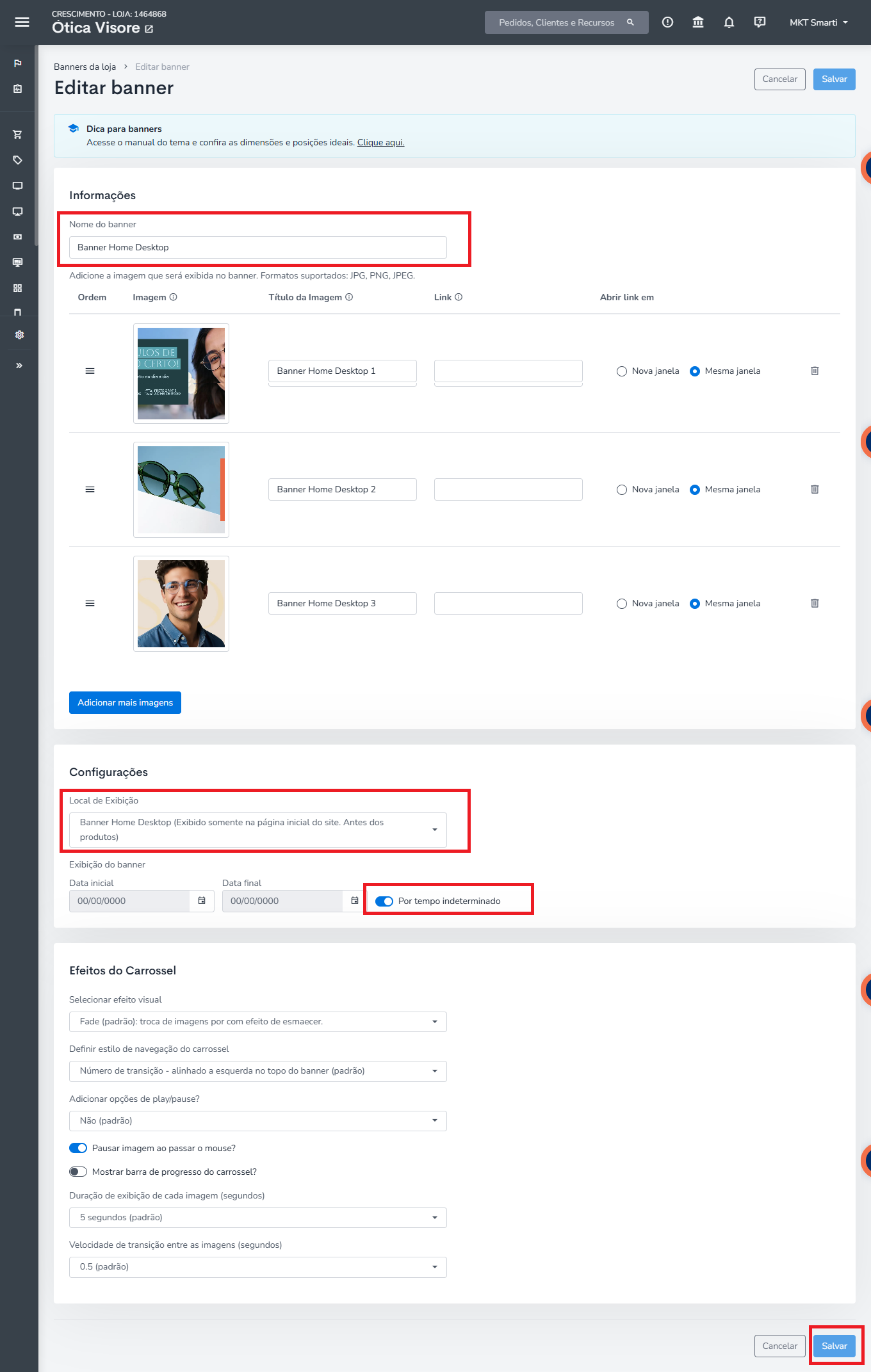871x1372 pixels.
Task: Open the bank institution icon in the header
Action: click(x=698, y=22)
